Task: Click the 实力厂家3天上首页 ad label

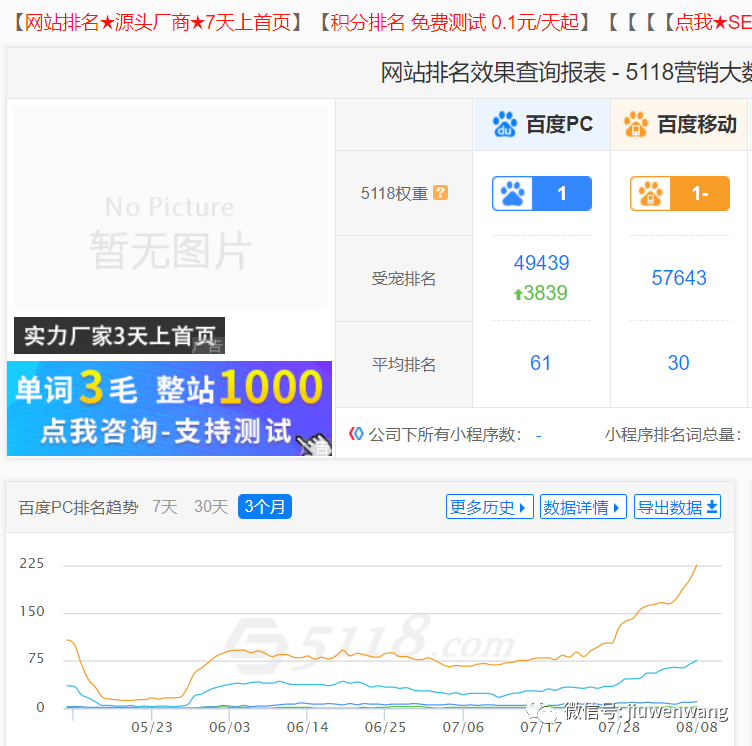Action: tap(119, 335)
